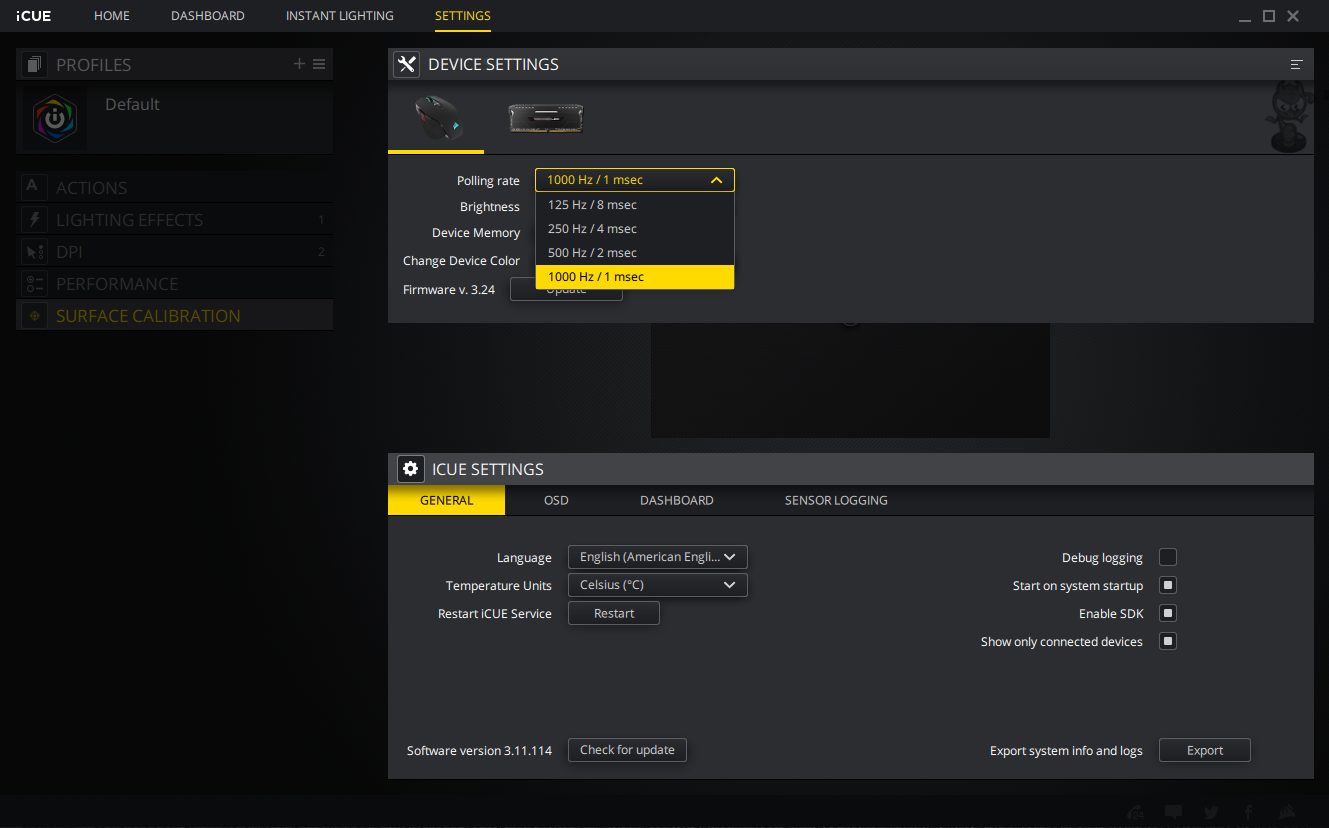1329x828 pixels.
Task: Switch to INSTANT LIGHTING tab
Action: click(340, 16)
